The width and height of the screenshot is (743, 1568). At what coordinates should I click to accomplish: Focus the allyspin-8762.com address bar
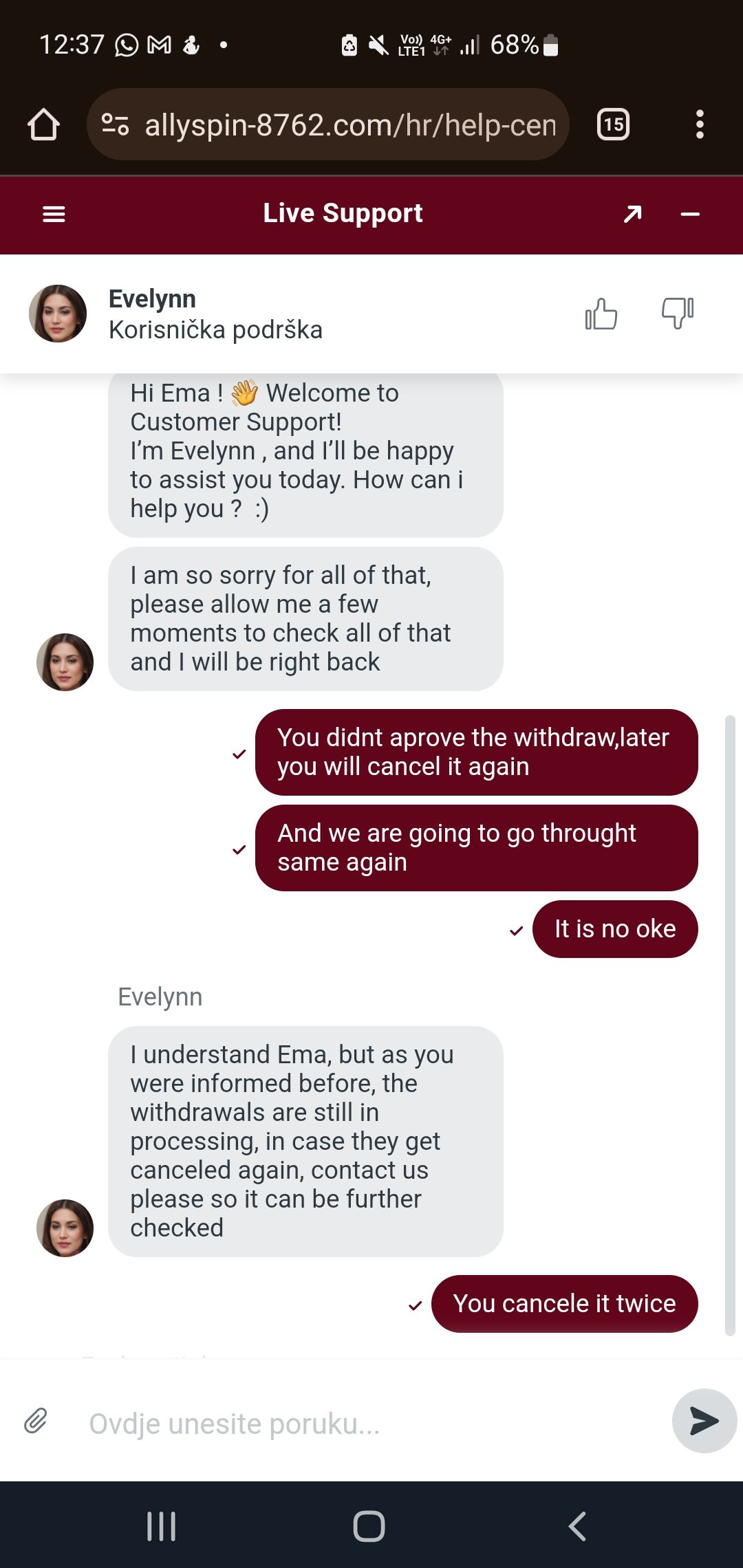(349, 125)
